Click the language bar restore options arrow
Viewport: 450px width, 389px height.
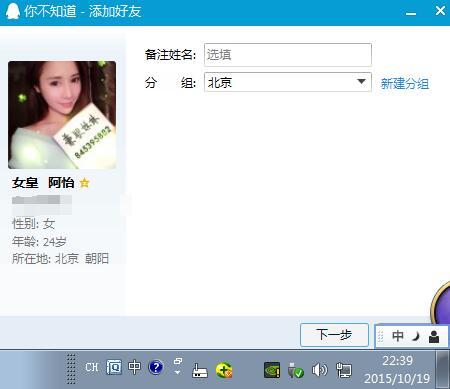(x=178, y=372)
